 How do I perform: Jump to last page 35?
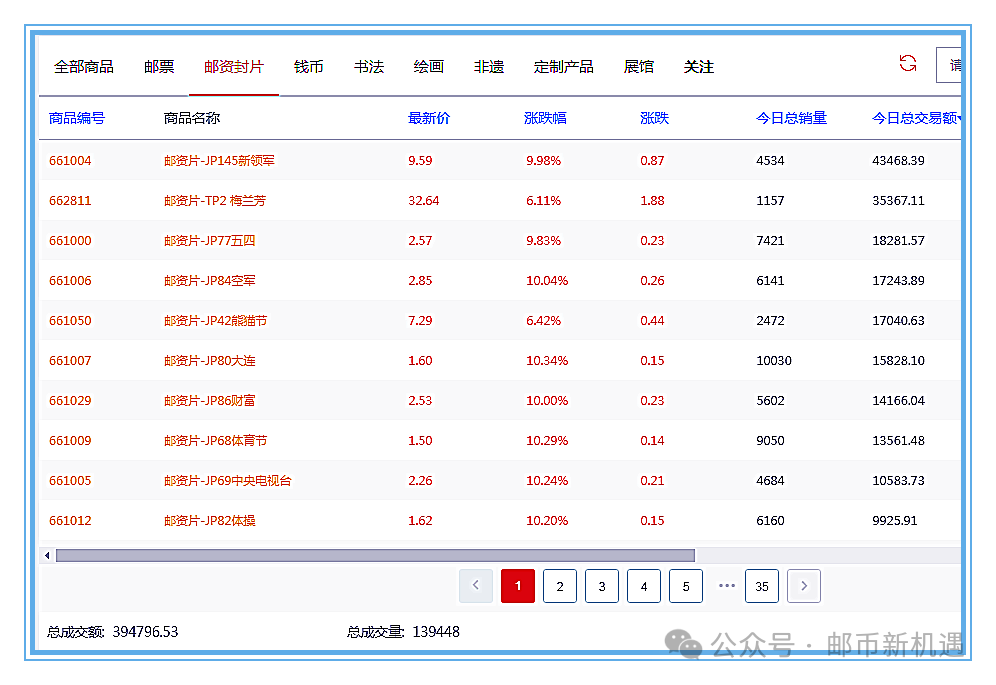762,586
